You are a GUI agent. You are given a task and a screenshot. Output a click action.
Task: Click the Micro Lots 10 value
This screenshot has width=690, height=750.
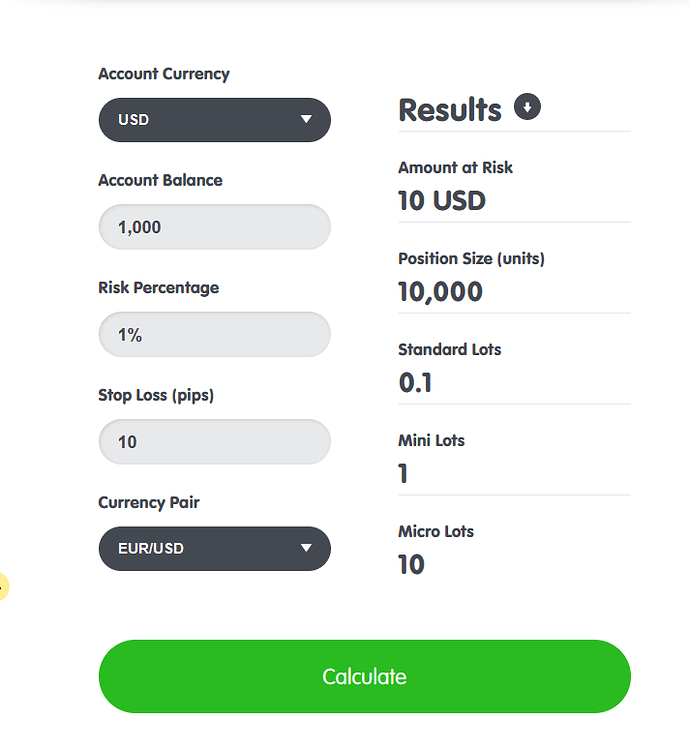[x=411, y=564]
